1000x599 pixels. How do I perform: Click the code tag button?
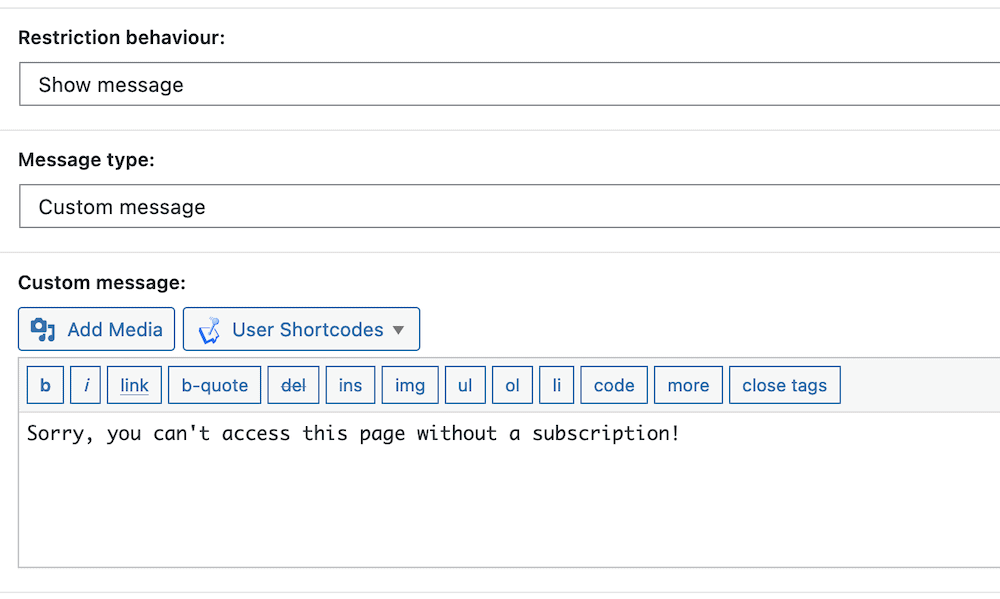click(x=614, y=385)
